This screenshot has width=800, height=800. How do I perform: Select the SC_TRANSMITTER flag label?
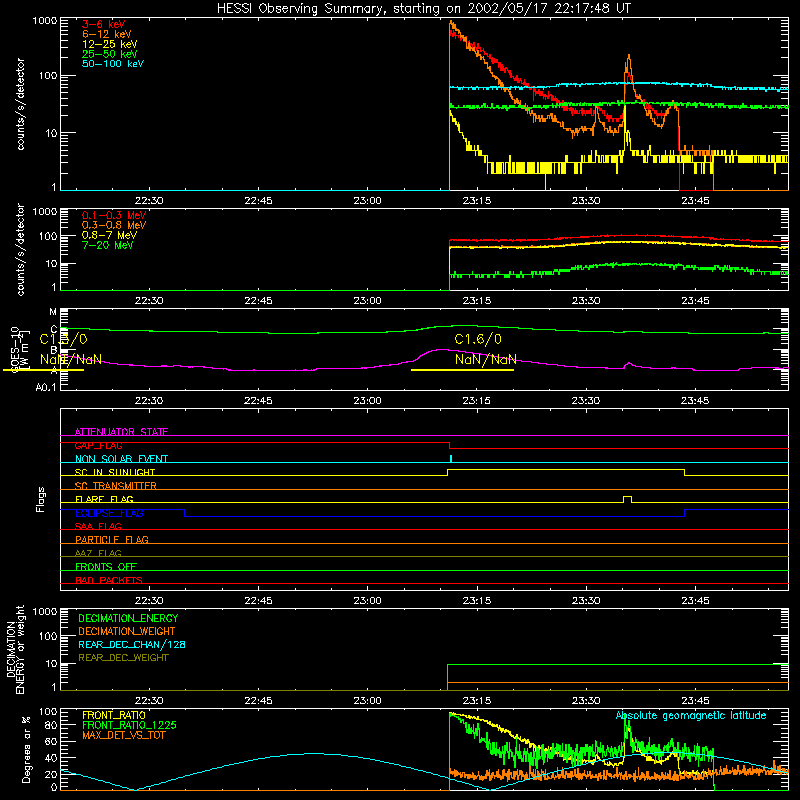[115, 485]
